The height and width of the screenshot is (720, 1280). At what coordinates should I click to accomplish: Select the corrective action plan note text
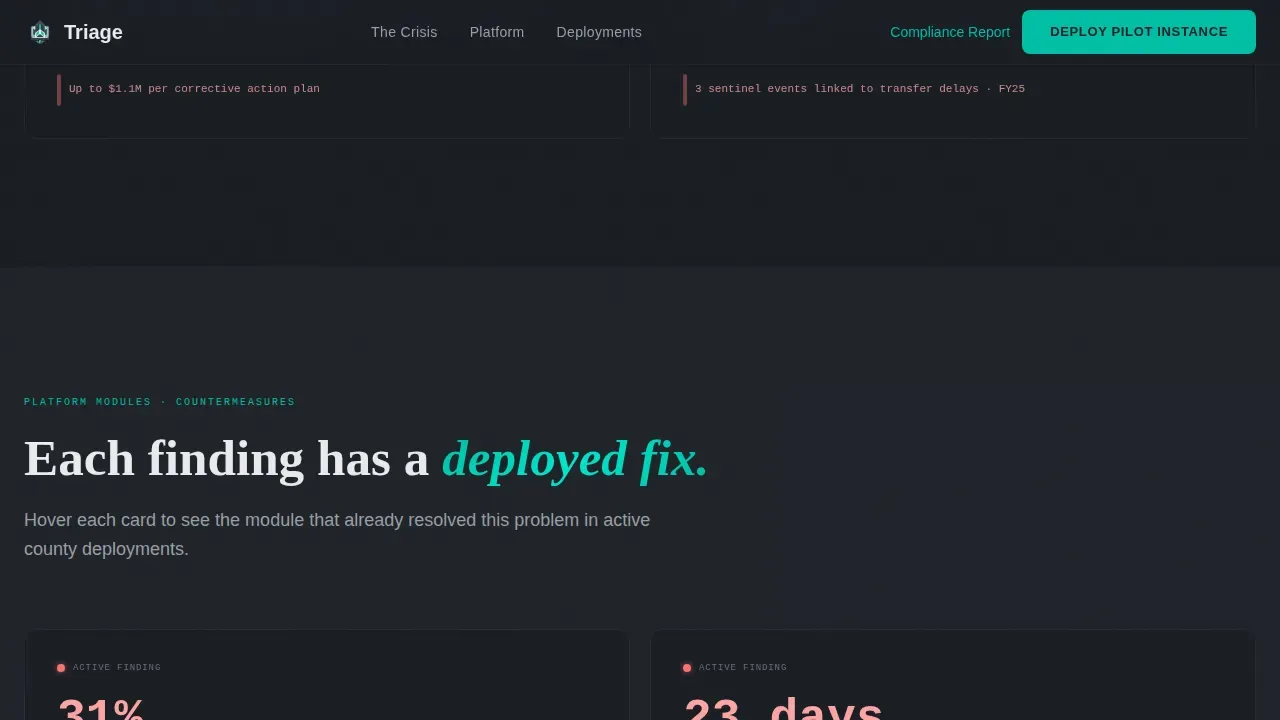(x=194, y=89)
